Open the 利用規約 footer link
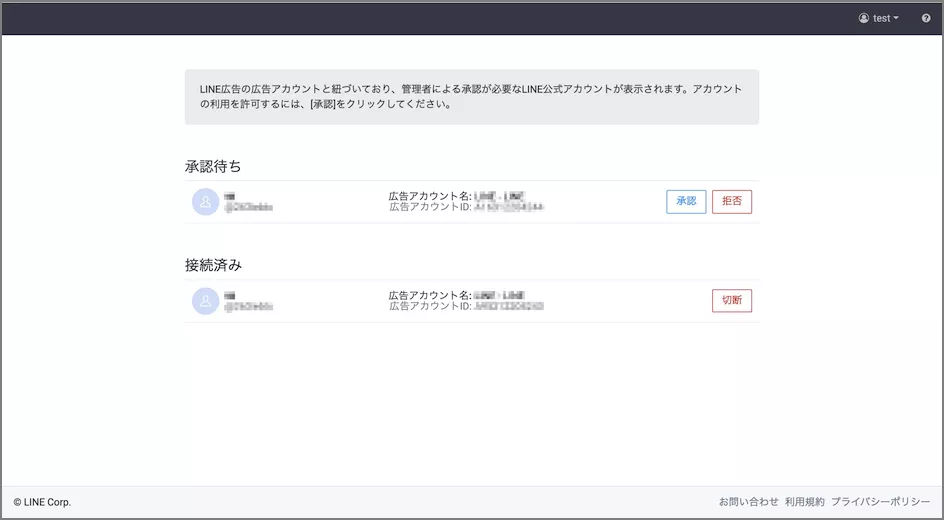 point(805,502)
